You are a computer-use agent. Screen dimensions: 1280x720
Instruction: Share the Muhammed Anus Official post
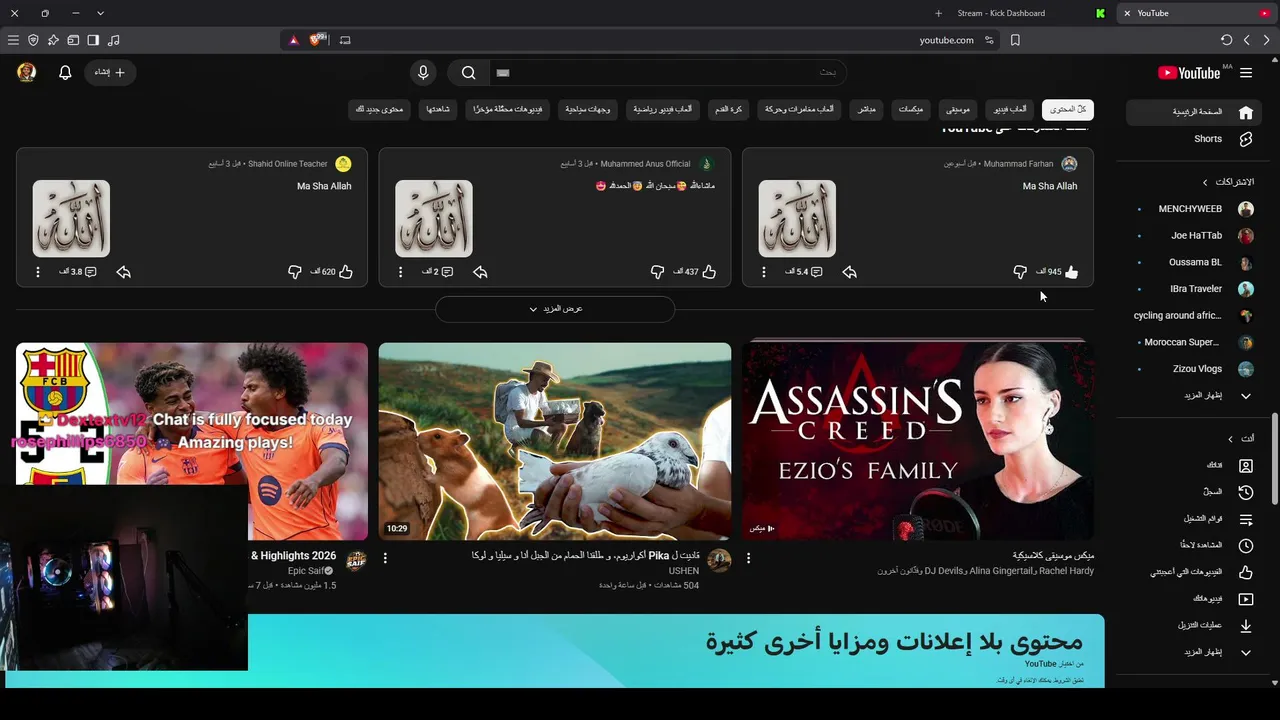[x=480, y=272]
